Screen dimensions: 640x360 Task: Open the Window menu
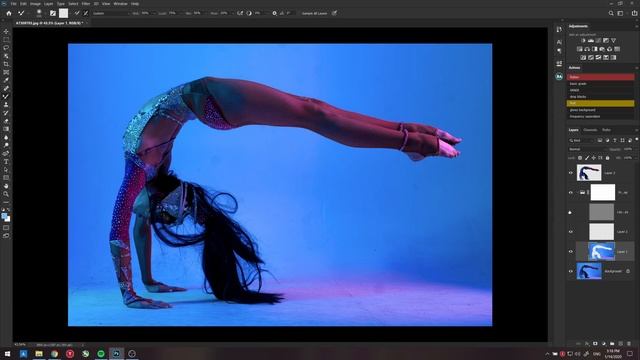(x=120, y=4)
